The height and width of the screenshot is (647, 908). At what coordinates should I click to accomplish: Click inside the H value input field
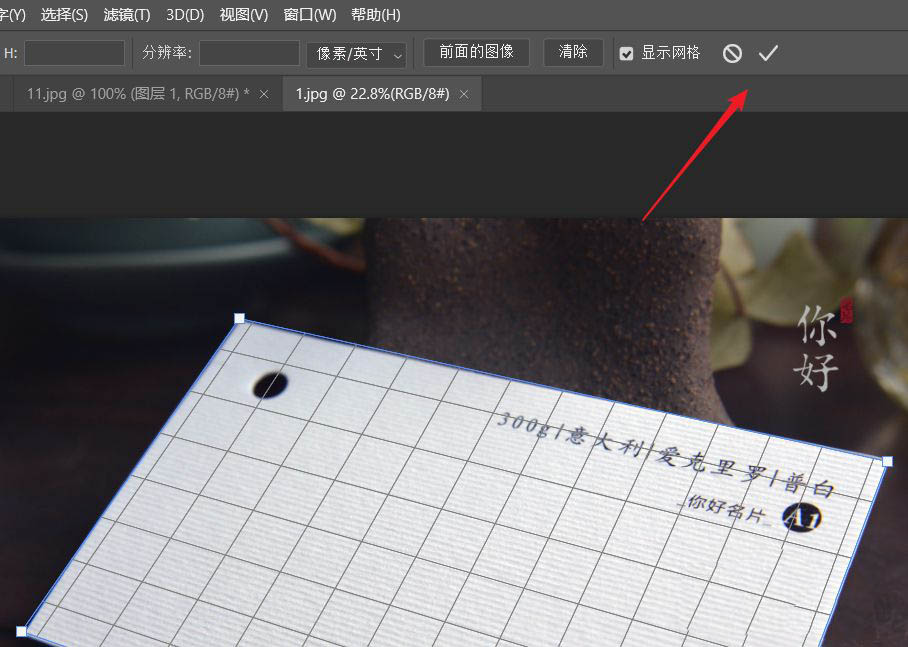[x=74, y=53]
